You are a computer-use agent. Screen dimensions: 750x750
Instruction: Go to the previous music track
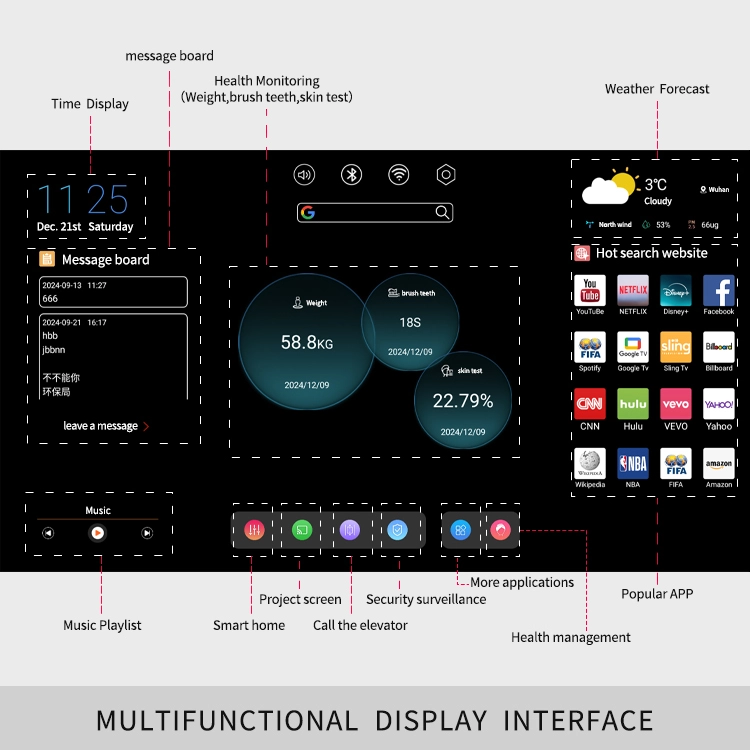(x=48, y=533)
